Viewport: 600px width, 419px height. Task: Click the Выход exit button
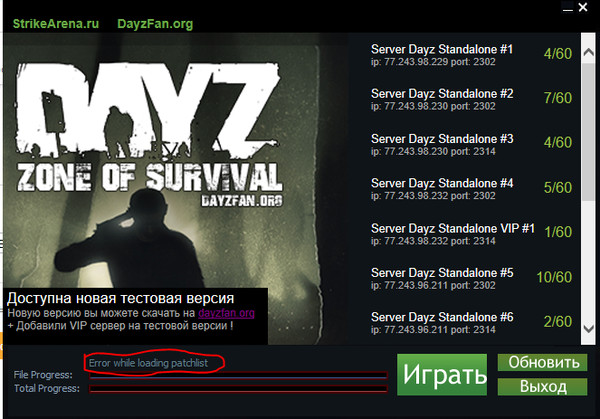[543, 387]
